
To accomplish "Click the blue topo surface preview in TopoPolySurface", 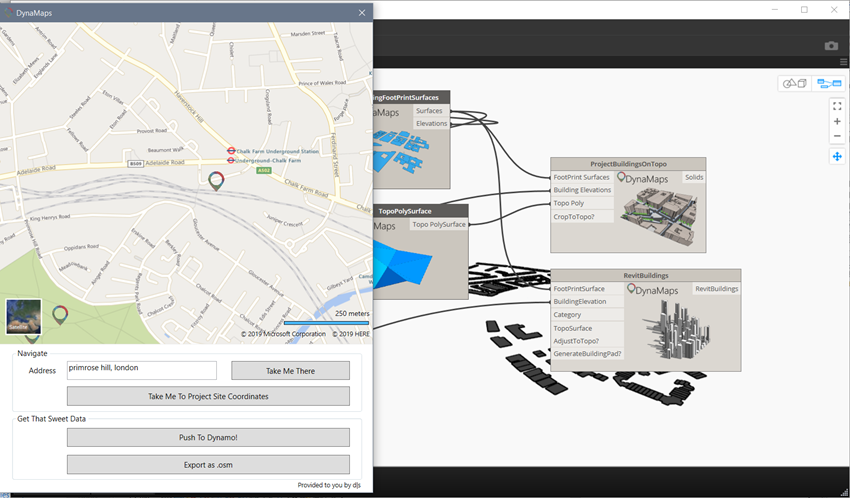I will 402,264.
